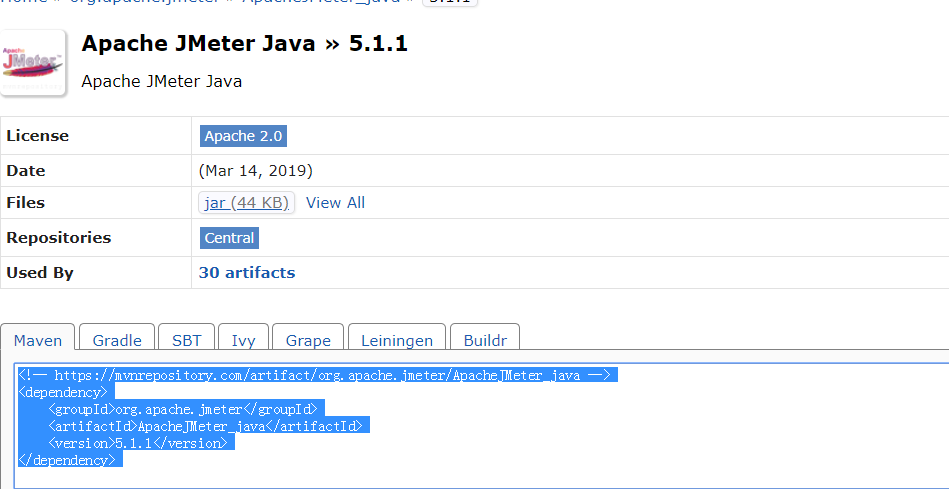This screenshot has width=949, height=489.
Task: Select the Maven tab
Action: pos(38,340)
